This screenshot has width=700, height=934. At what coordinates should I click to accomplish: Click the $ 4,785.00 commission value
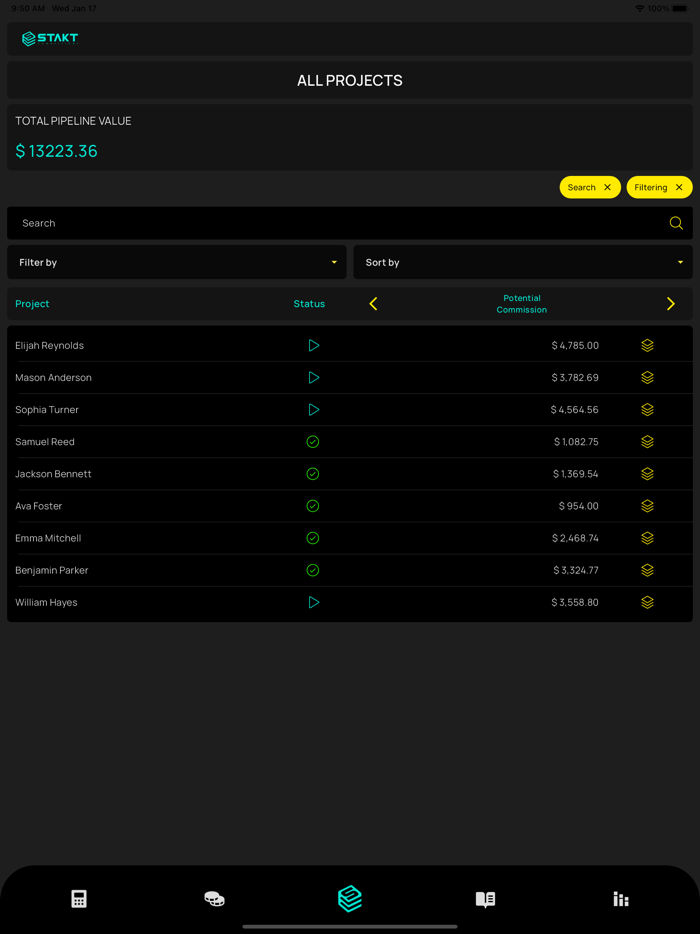[x=575, y=345]
